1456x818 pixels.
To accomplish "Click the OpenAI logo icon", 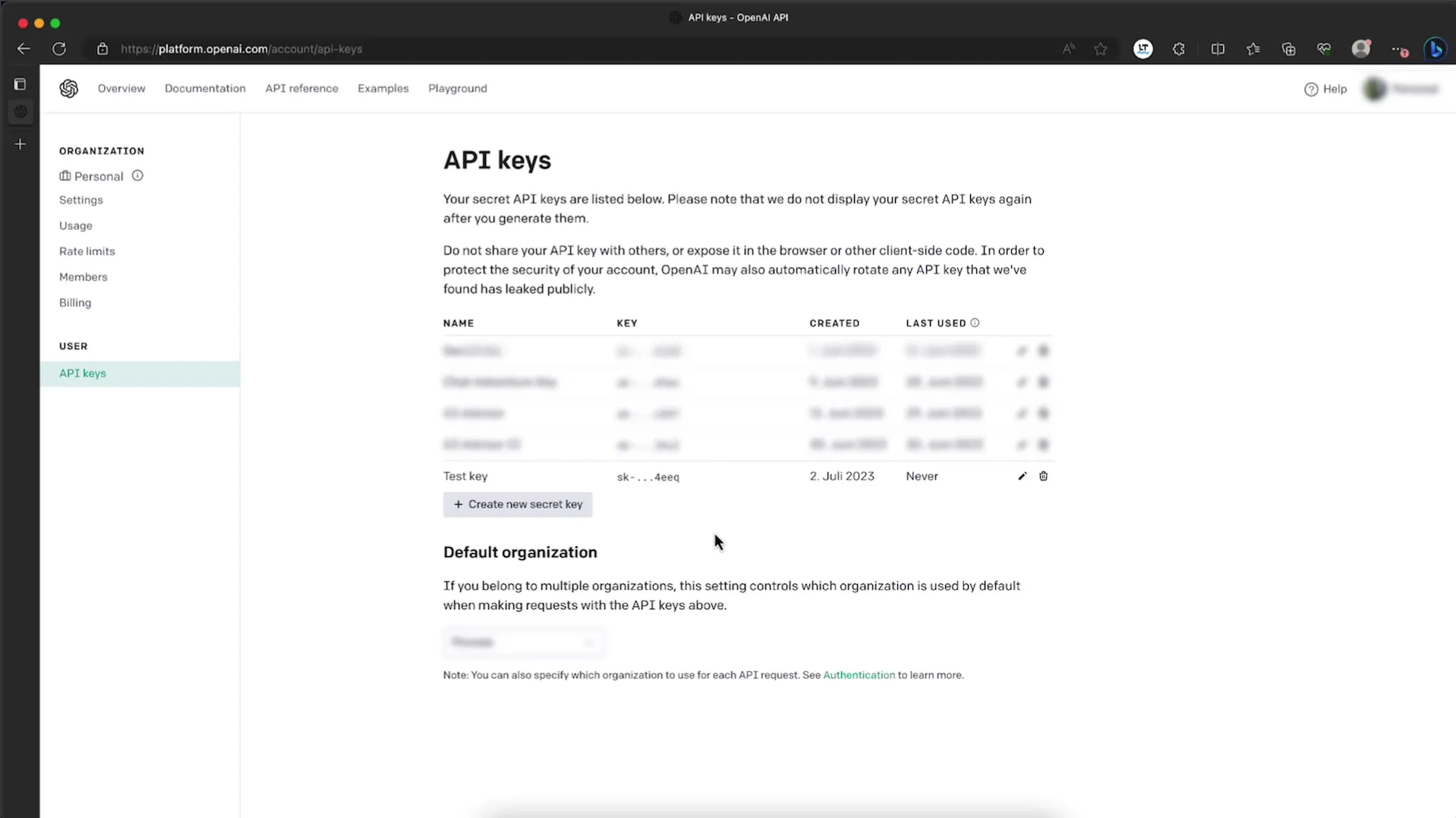I will (x=69, y=89).
